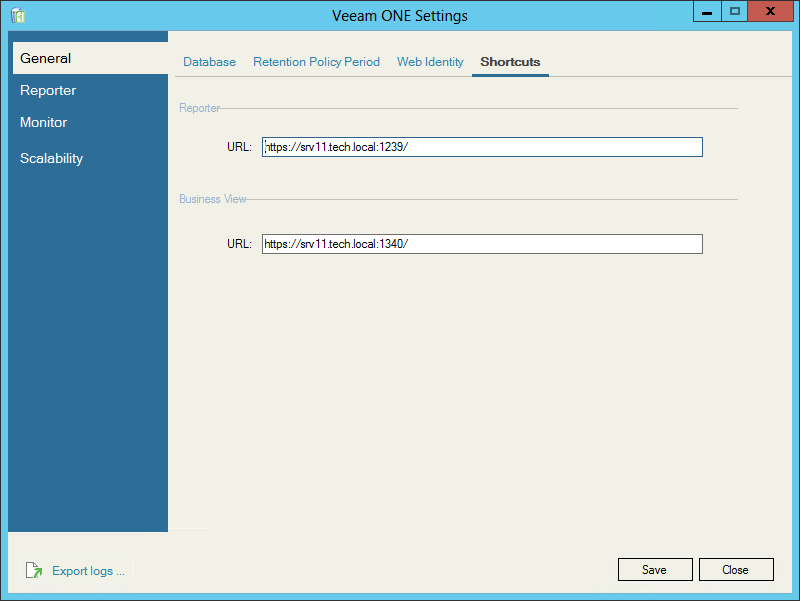Select the General section in sidebar
This screenshot has height=601, width=800.
[x=90, y=58]
